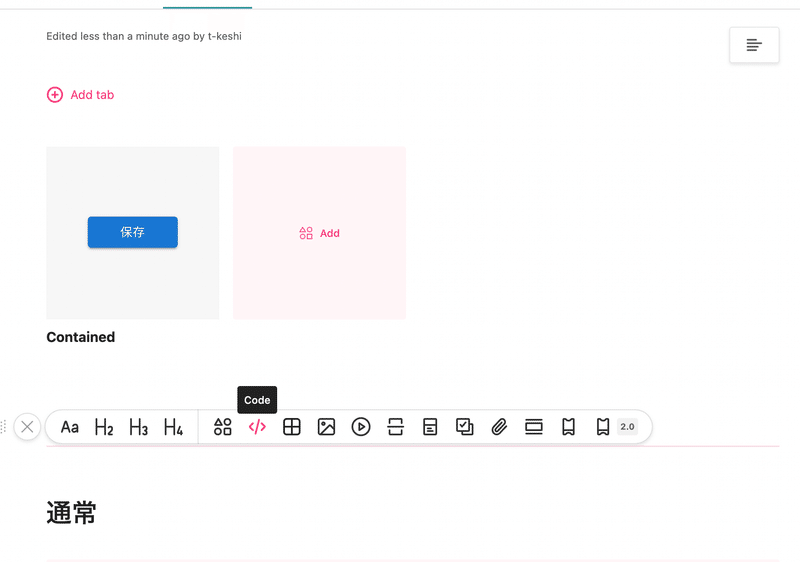Insert a do/don't checklist block

click(x=465, y=427)
